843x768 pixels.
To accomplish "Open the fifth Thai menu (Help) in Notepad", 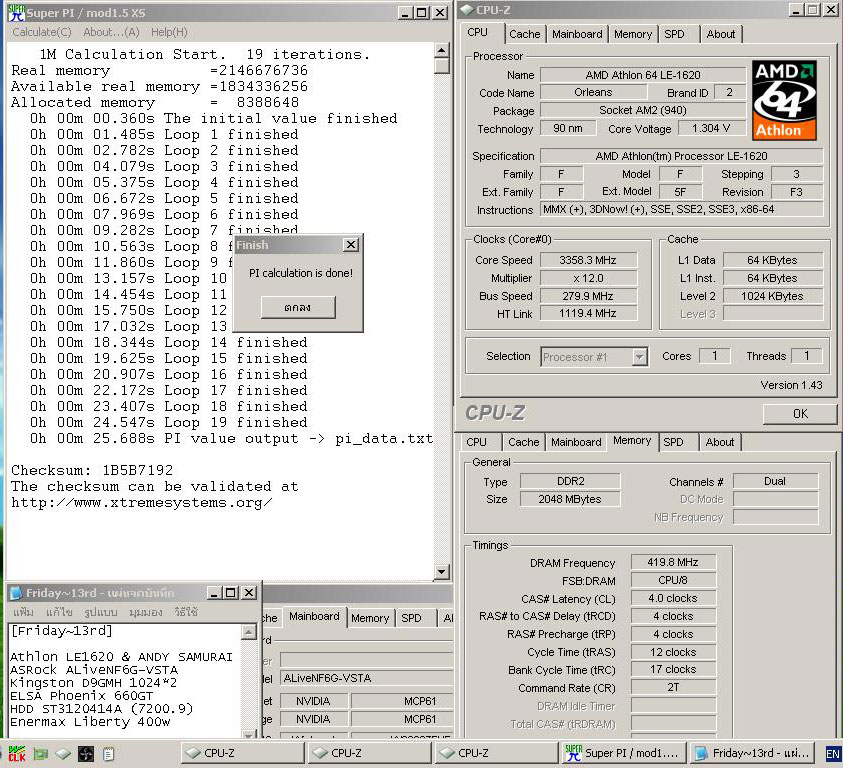I will tap(185, 612).
